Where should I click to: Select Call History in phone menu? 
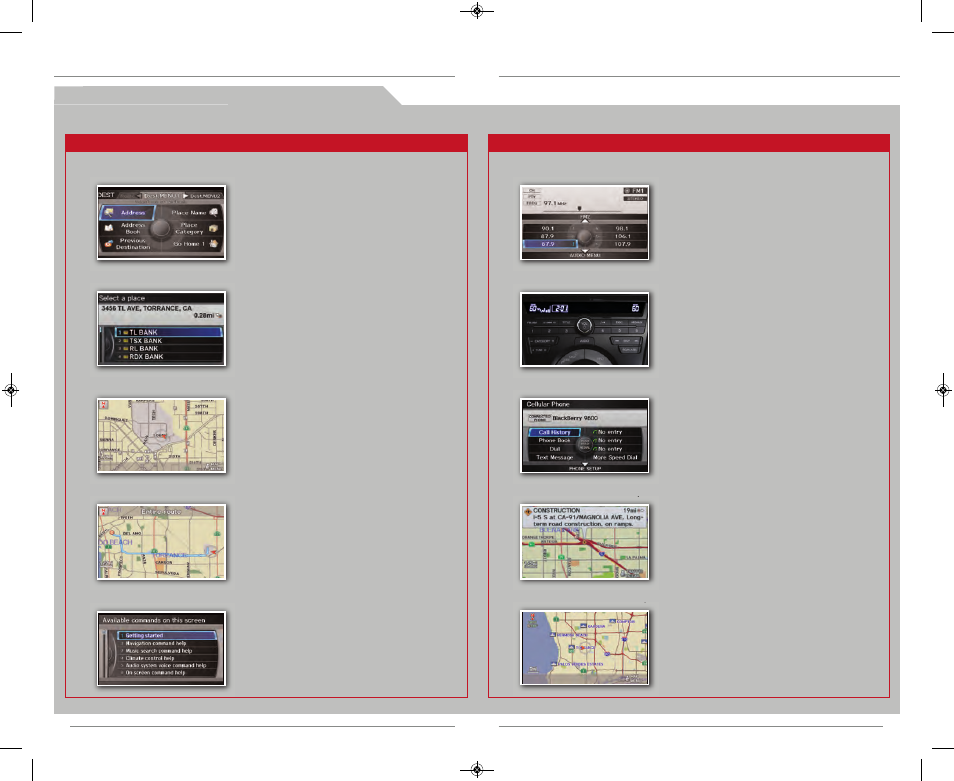click(x=554, y=432)
